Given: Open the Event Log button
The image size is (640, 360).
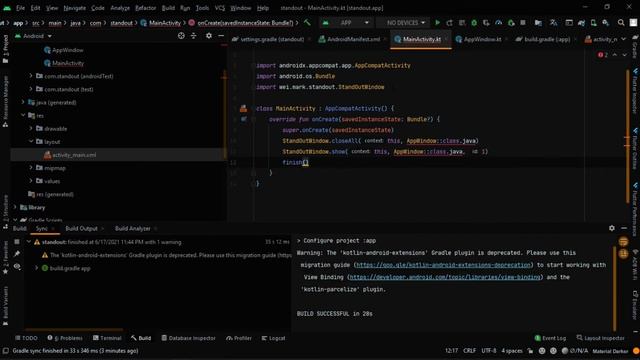Looking at the screenshot, I should click(550, 338).
